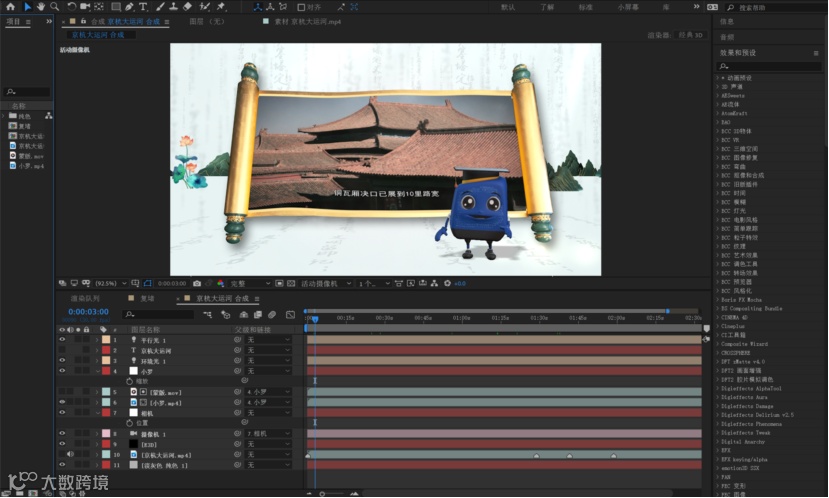This screenshot has height=498, width=829.
Task: Select the Pan Behind anchor point tool
Action: 99,7
